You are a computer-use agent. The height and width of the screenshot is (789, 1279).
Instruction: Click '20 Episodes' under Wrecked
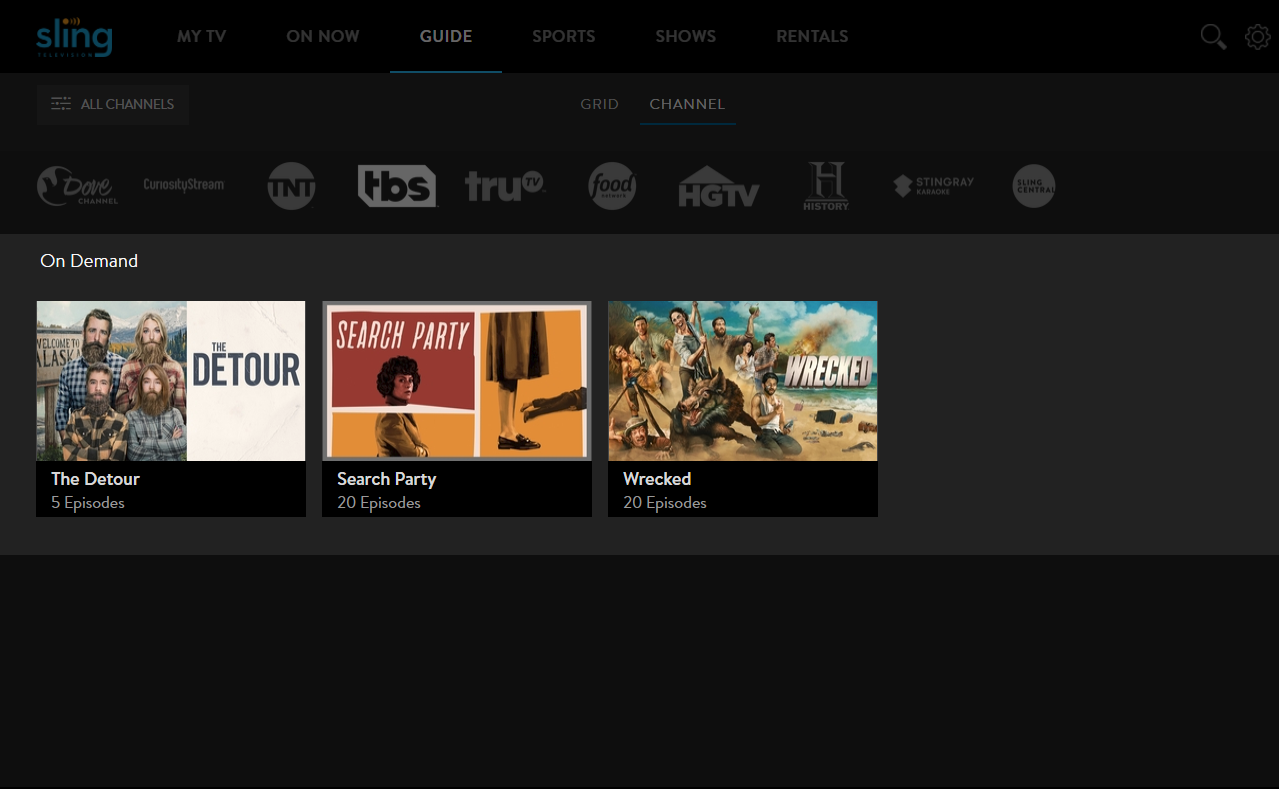665,503
